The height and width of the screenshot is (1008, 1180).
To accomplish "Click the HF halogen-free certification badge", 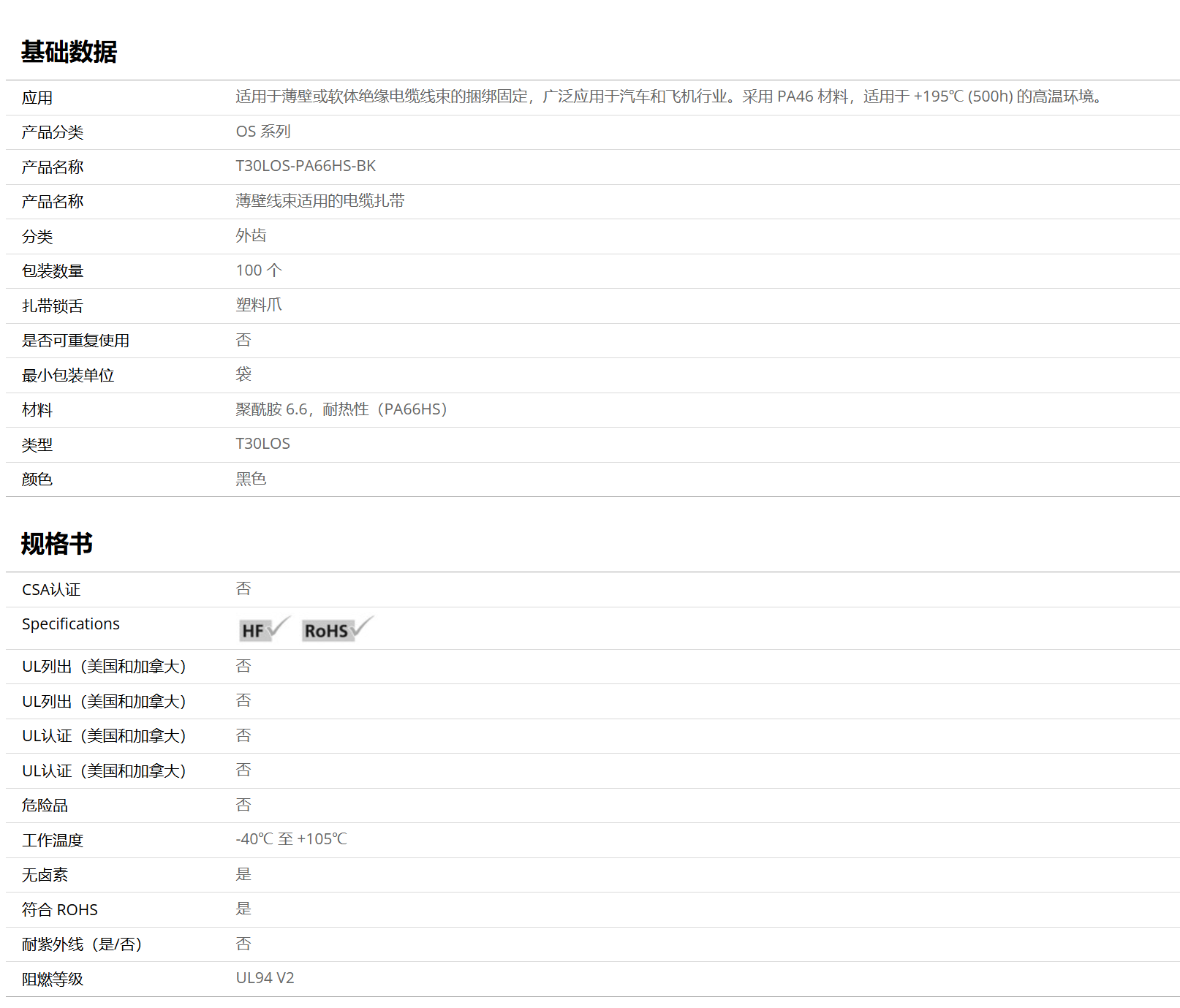I will [x=264, y=629].
